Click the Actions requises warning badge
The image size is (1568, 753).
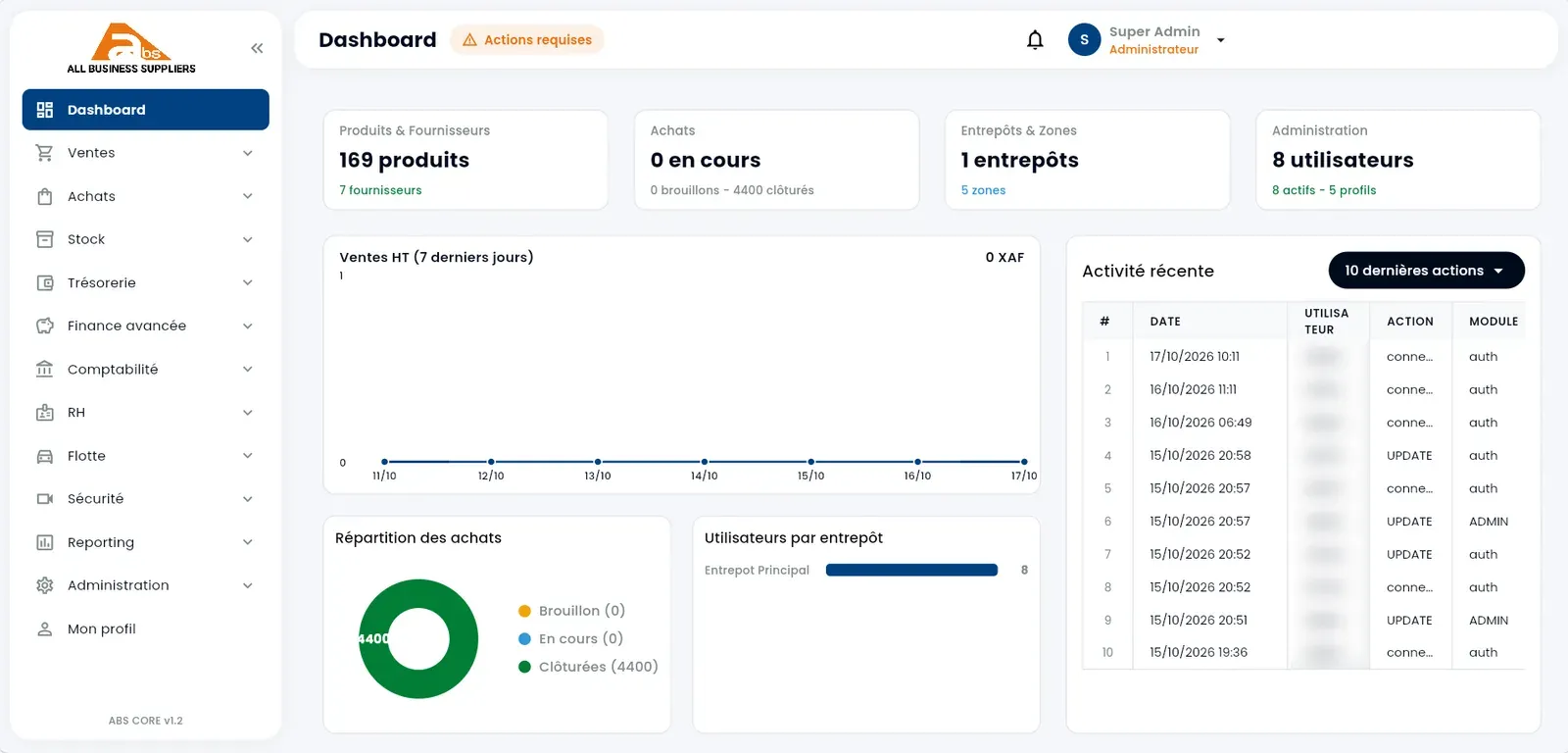(527, 40)
